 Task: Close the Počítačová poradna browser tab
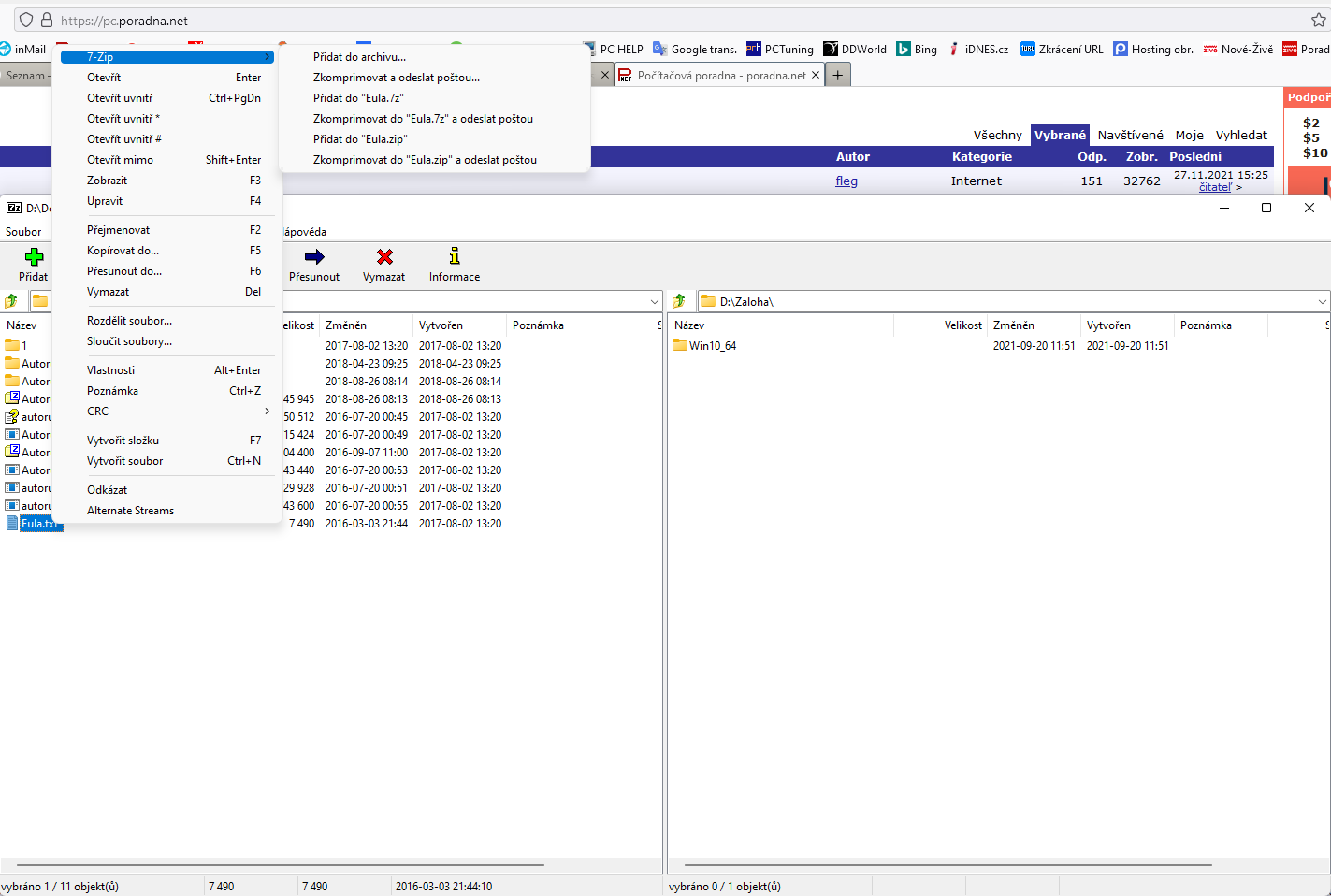click(x=816, y=75)
